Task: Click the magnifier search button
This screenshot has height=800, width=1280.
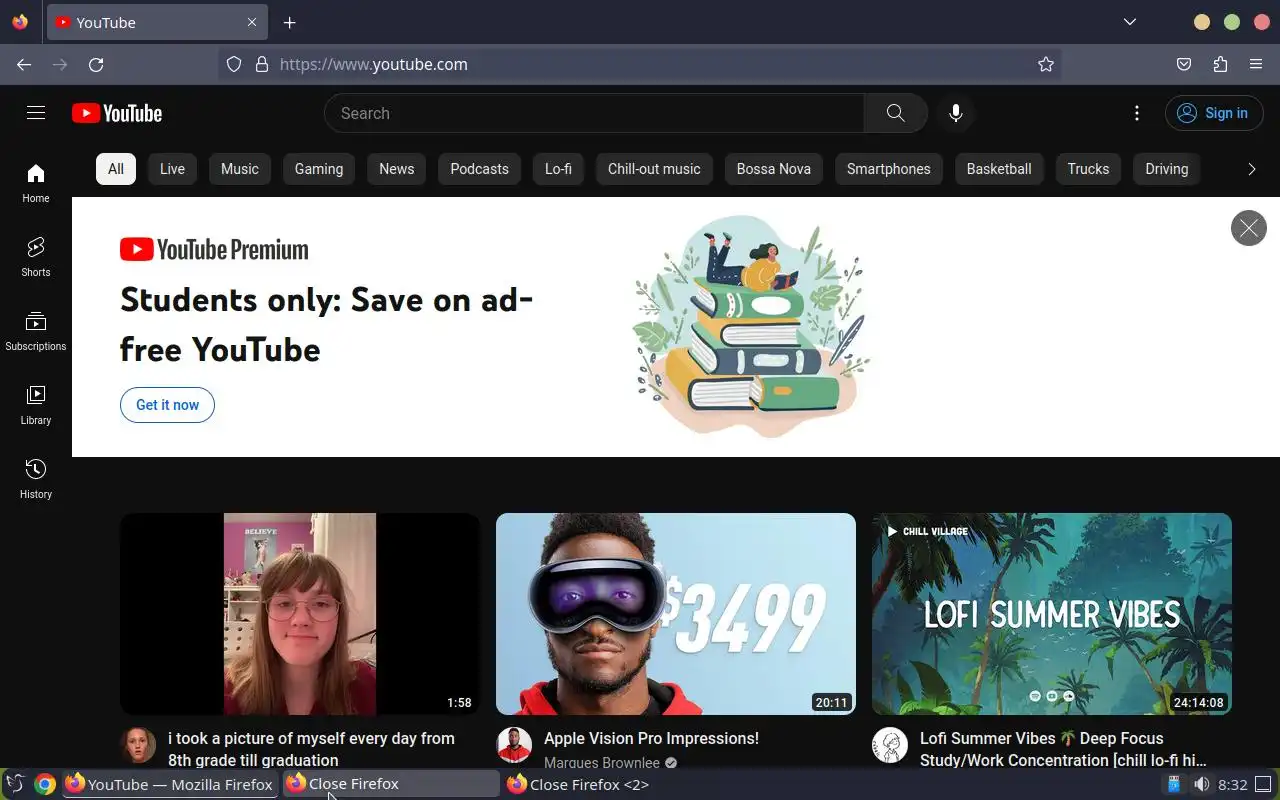Action: 896,113
